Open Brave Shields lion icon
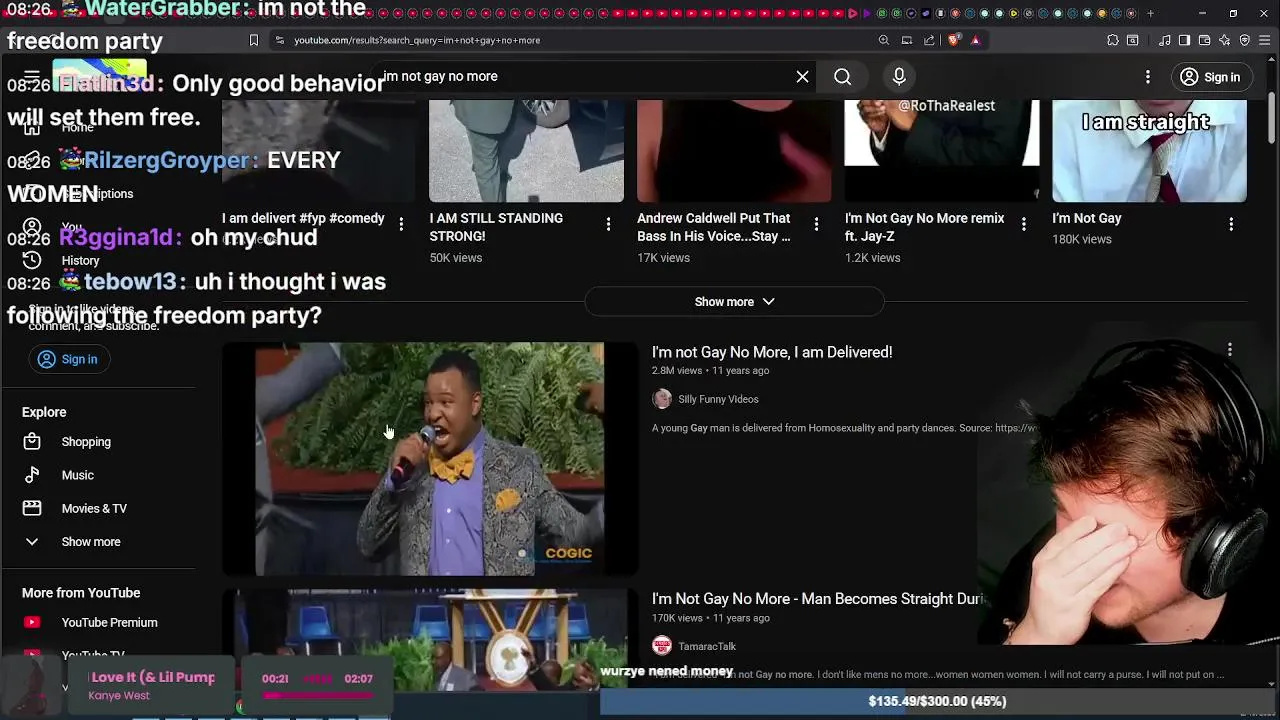 [x=953, y=40]
